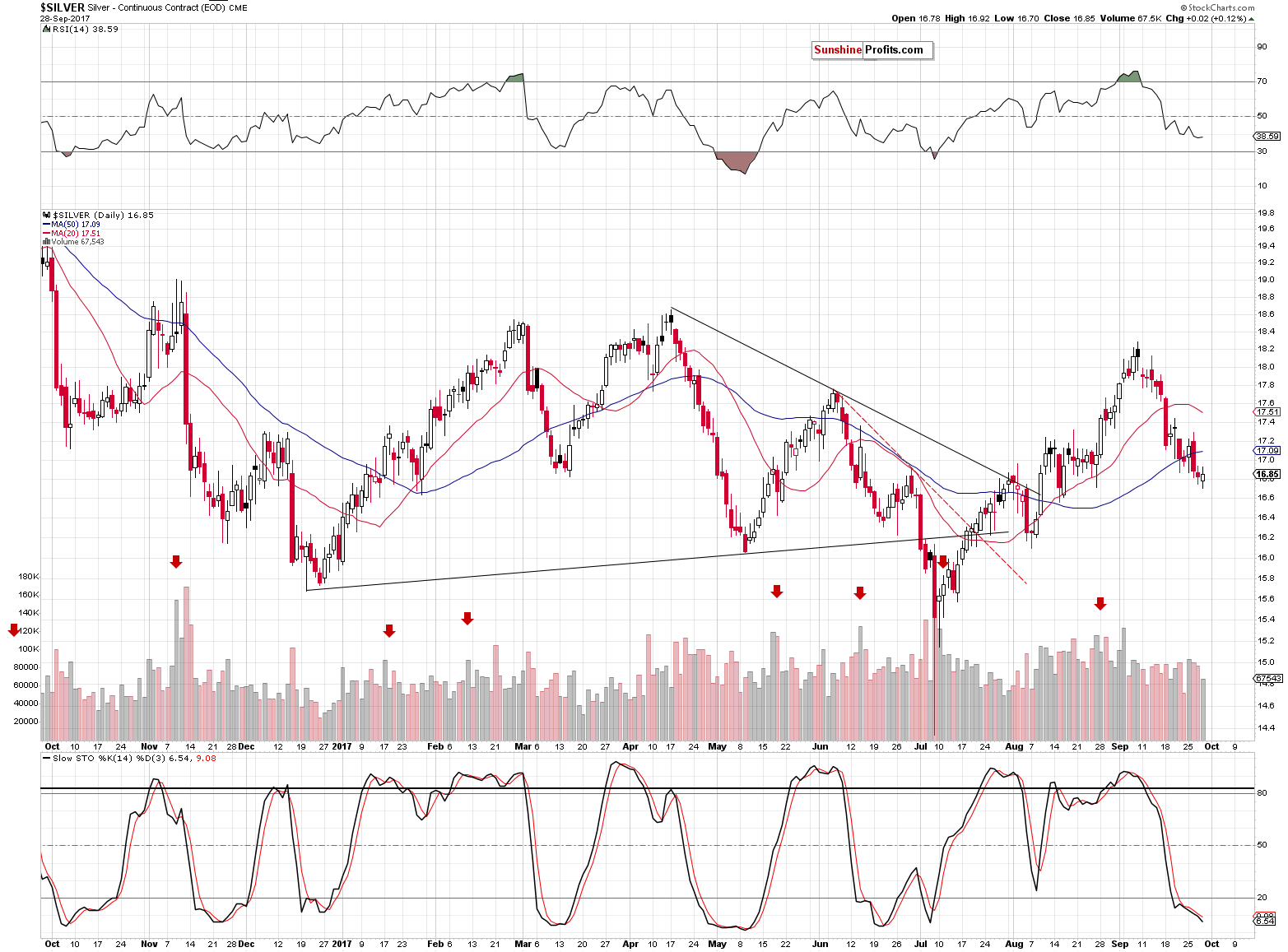Click the "Open 16.78" header value
This screenshot has width=1288, height=952.
pyautogui.click(x=916, y=18)
